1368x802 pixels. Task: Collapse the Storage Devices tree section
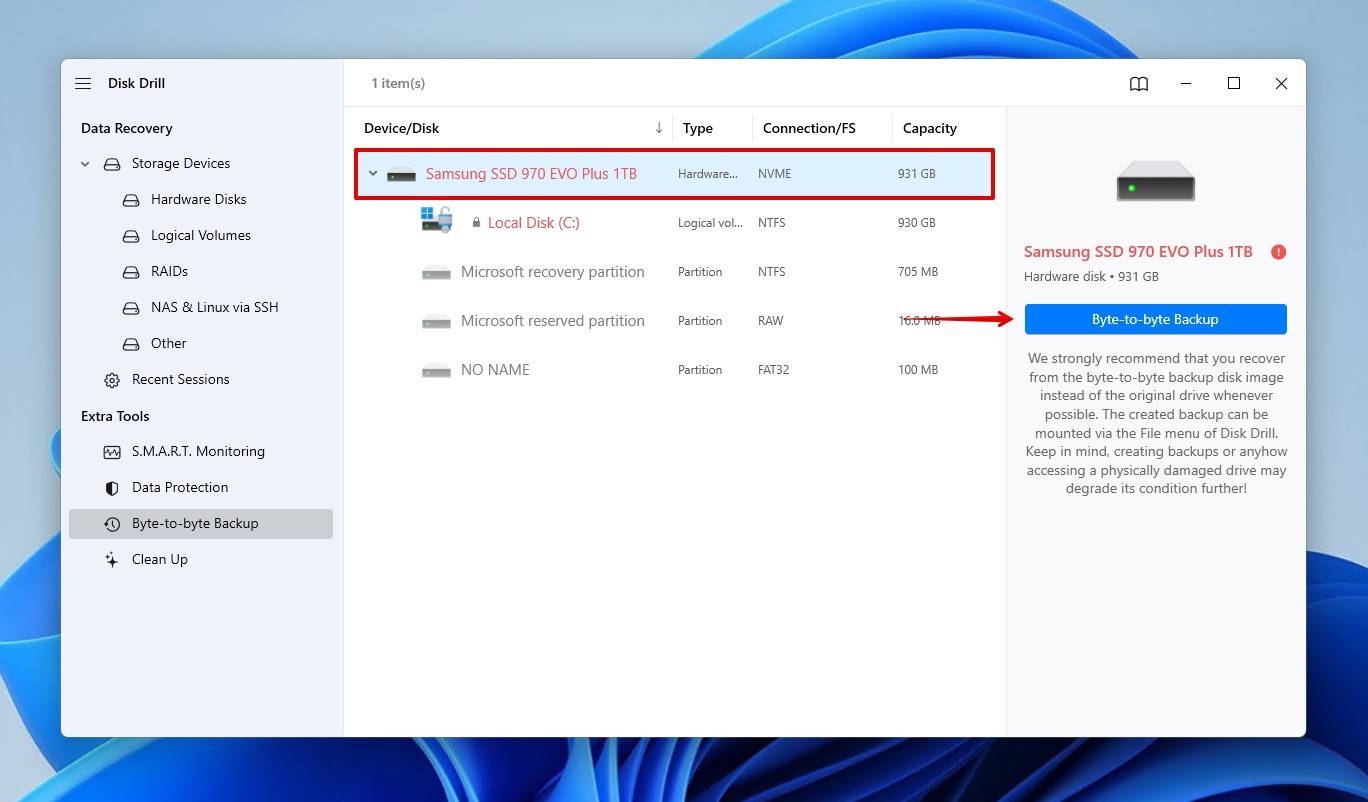(85, 164)
